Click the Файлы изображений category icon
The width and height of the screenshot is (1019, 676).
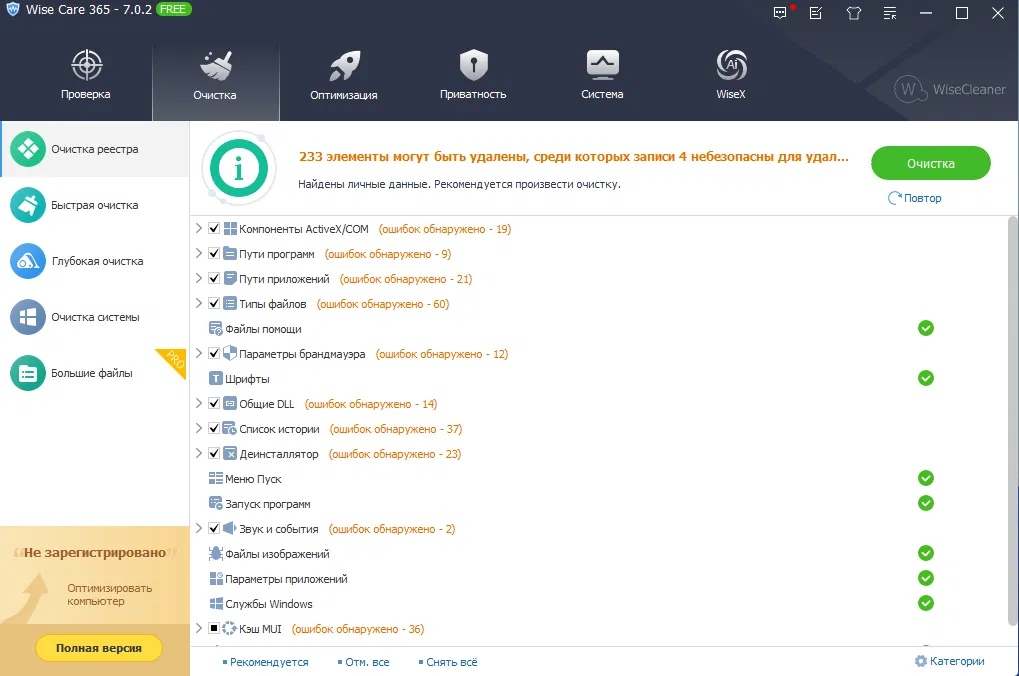point(216,553)
